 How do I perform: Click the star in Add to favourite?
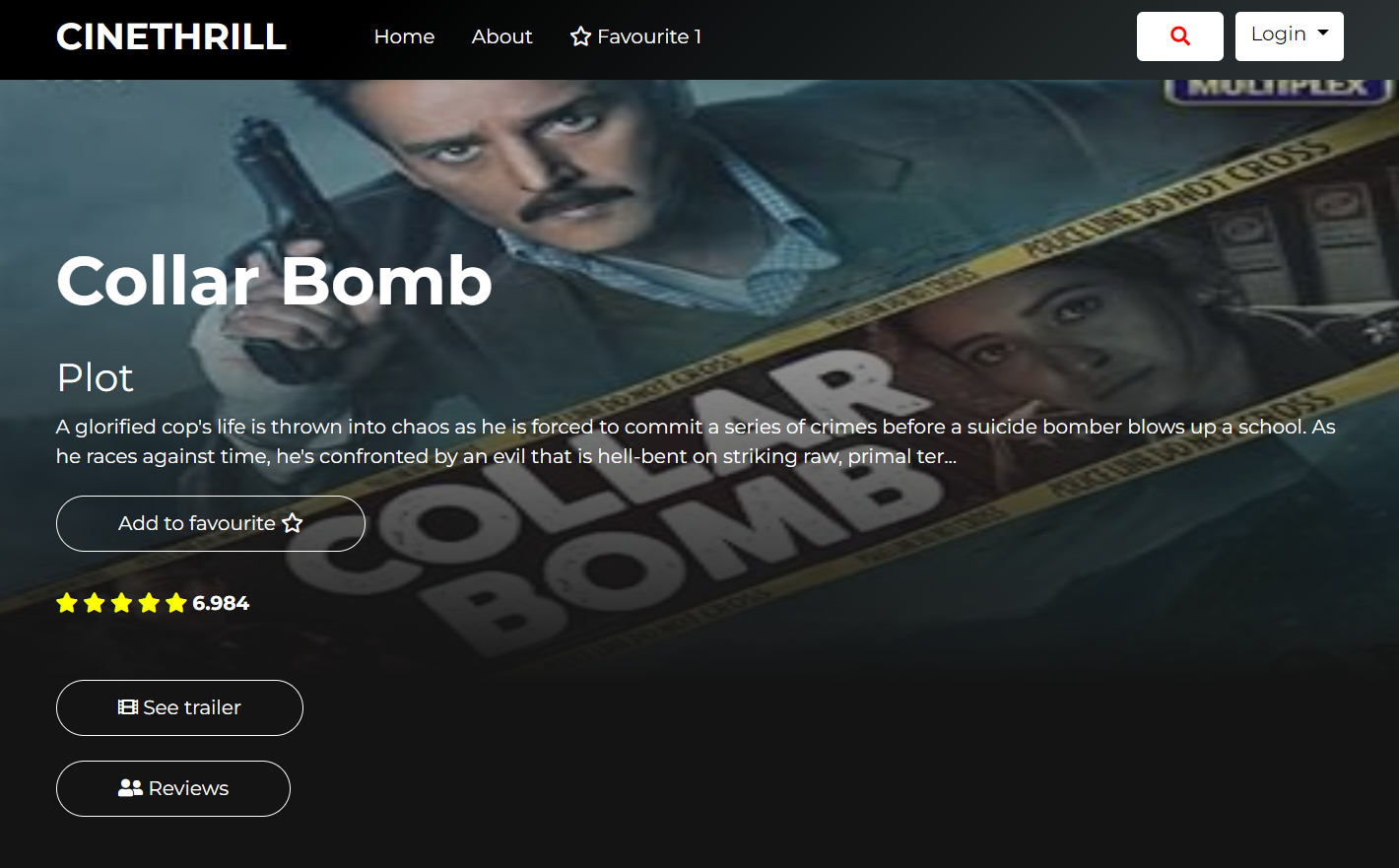coord(293,523)
